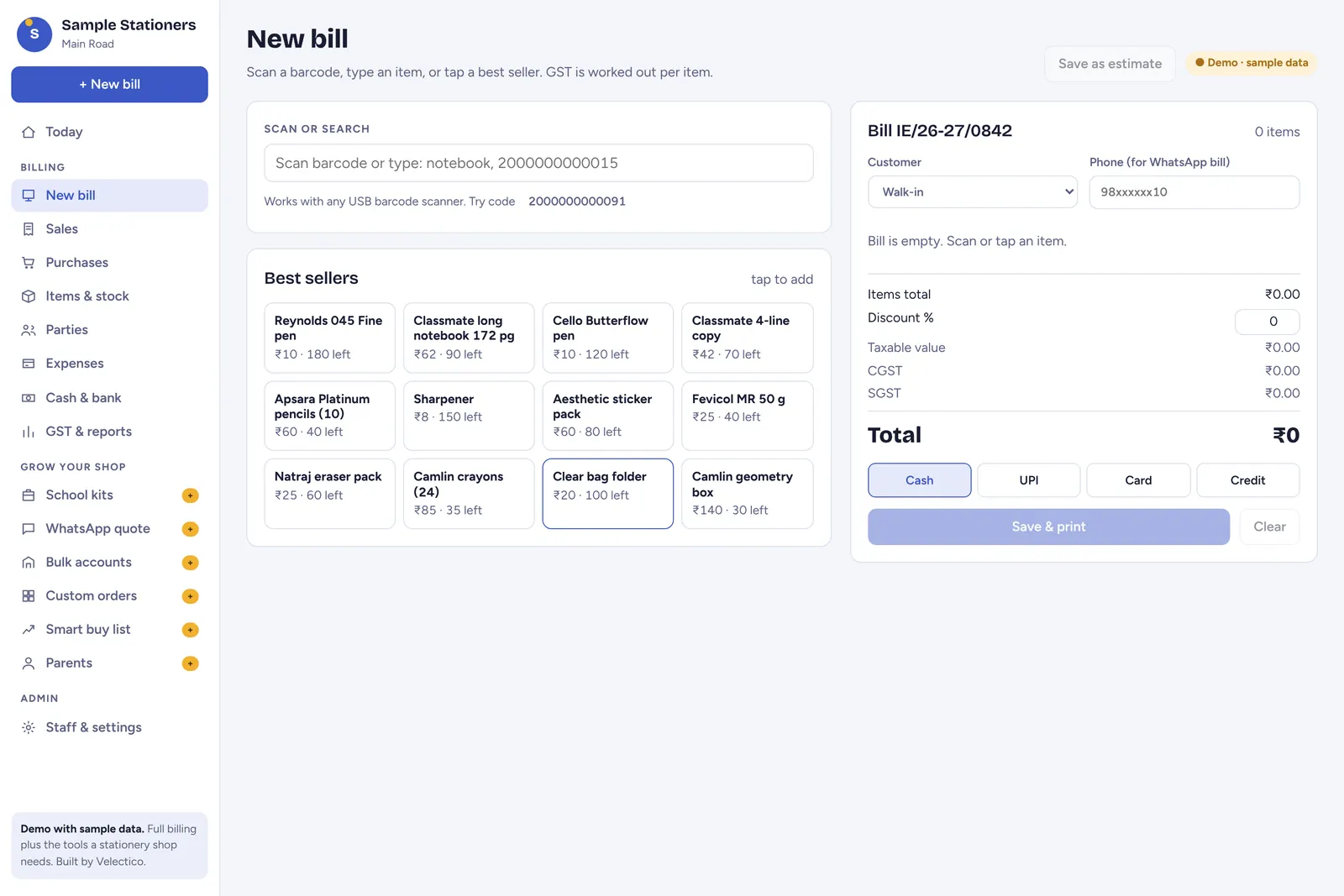This screenshot has height=896, width=1344.
Task: Go to Purchases in the sidebar
Action: pyautogui.click(x=109, y=263)
